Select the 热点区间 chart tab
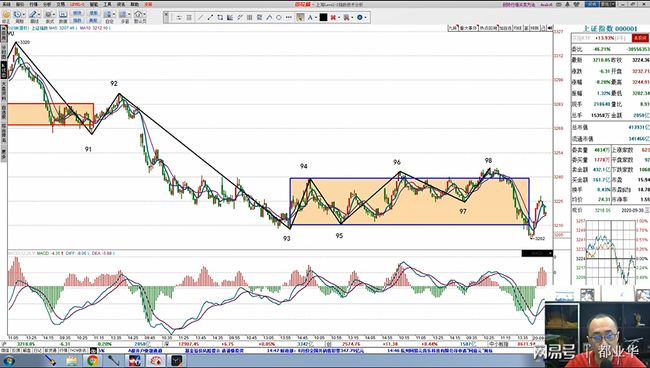650x368 pixels. (488, 28)
